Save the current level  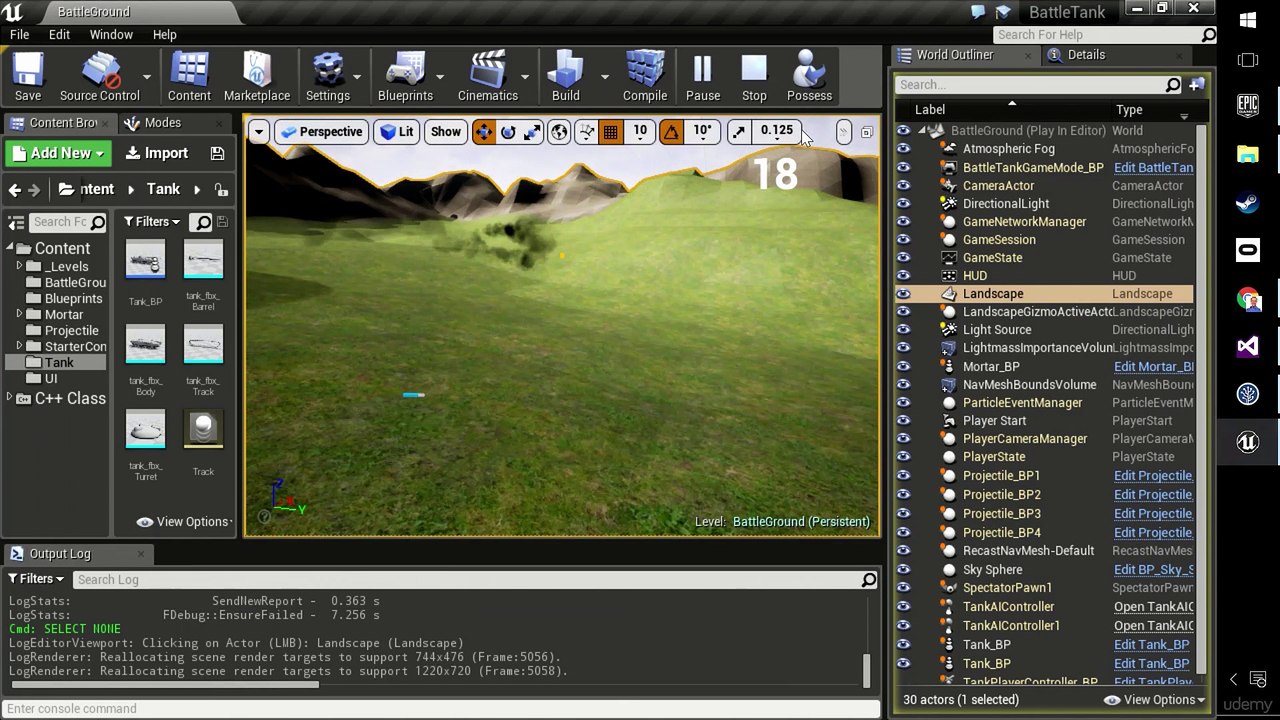[28, 77]
